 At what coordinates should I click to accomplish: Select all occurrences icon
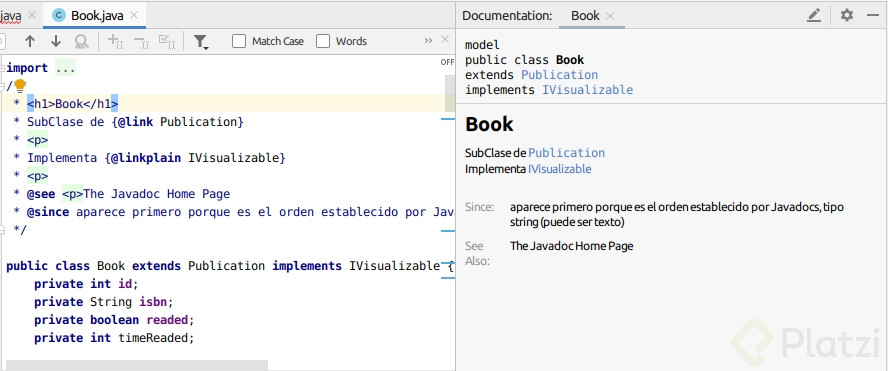(x=166, y=41)
